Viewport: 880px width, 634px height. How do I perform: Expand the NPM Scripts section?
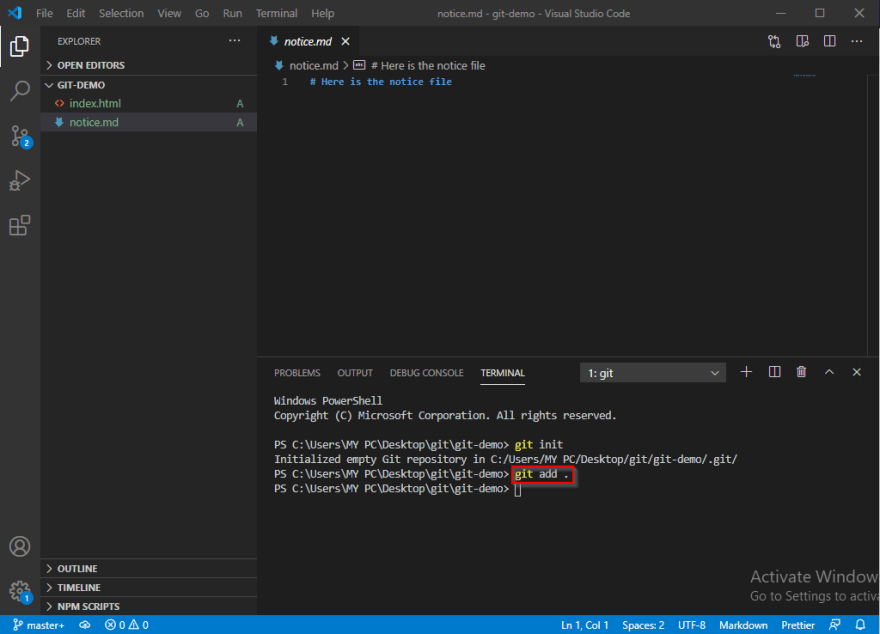149,607
